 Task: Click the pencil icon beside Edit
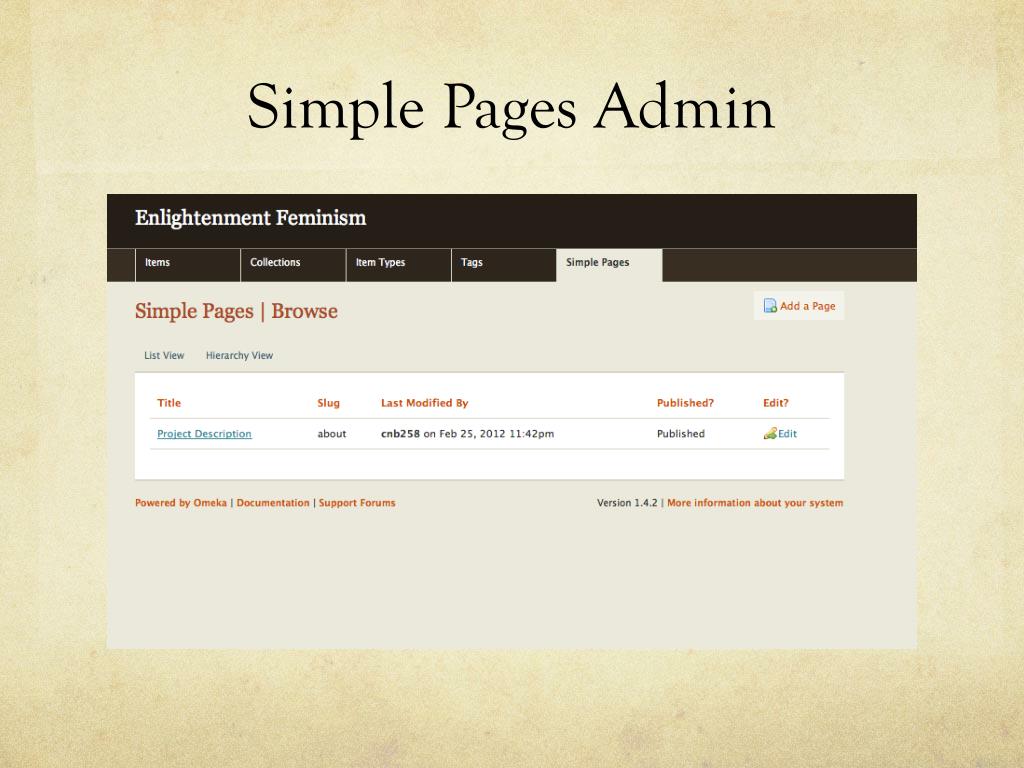770,434
